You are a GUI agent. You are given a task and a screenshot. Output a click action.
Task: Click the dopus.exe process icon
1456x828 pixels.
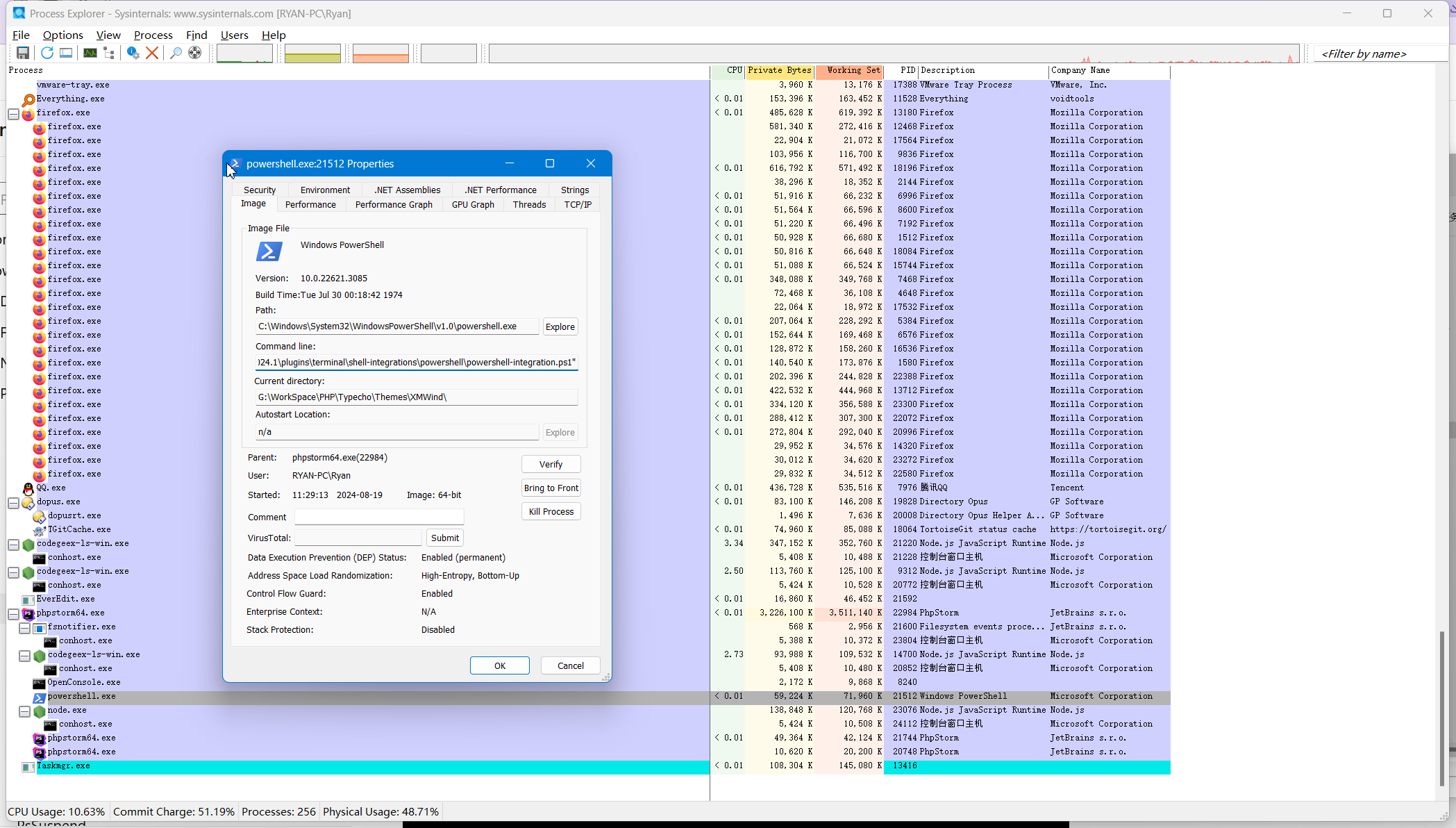click(x=28, y=502)
